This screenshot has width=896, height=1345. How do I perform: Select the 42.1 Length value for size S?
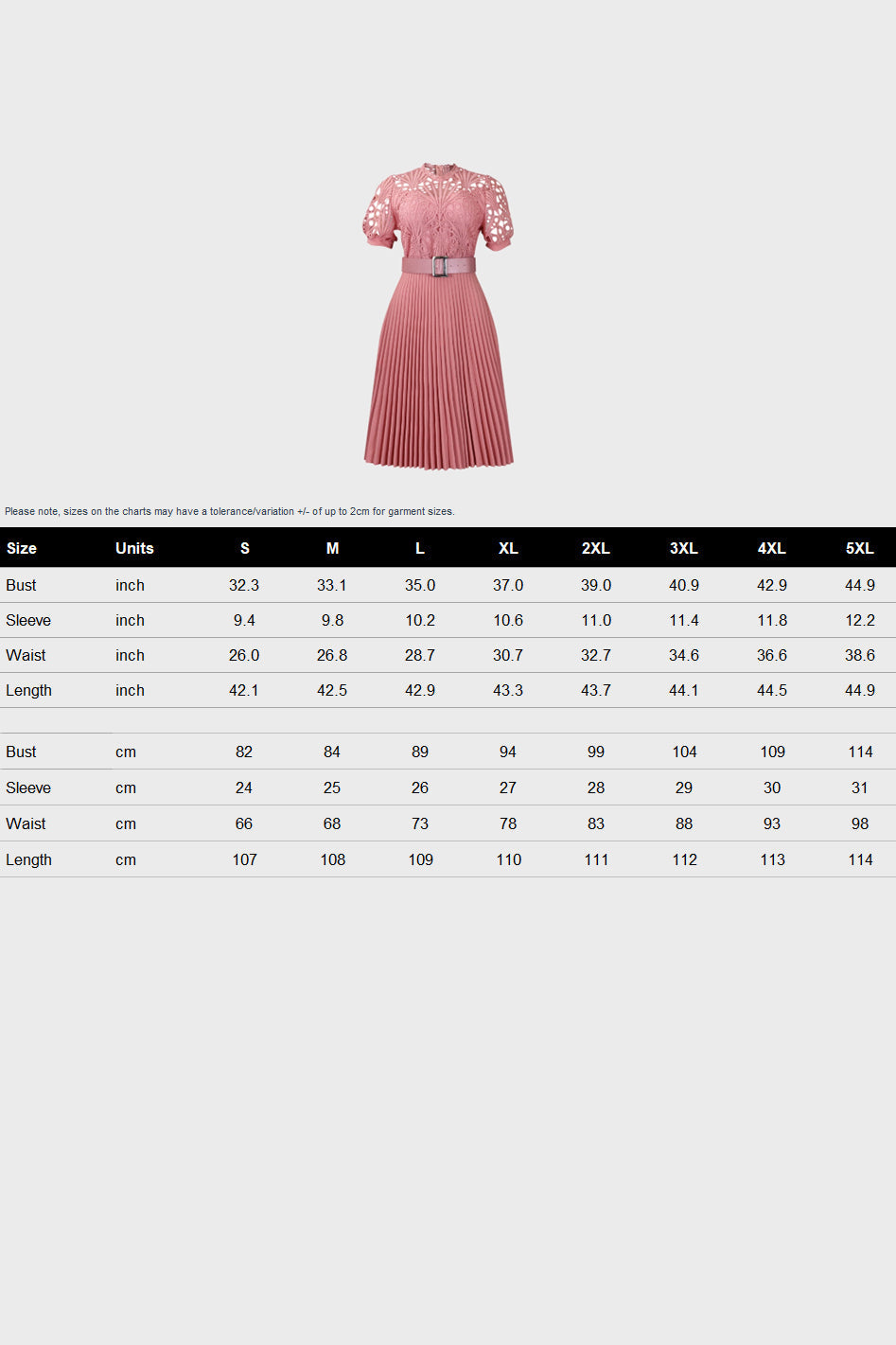coord(244,690)
